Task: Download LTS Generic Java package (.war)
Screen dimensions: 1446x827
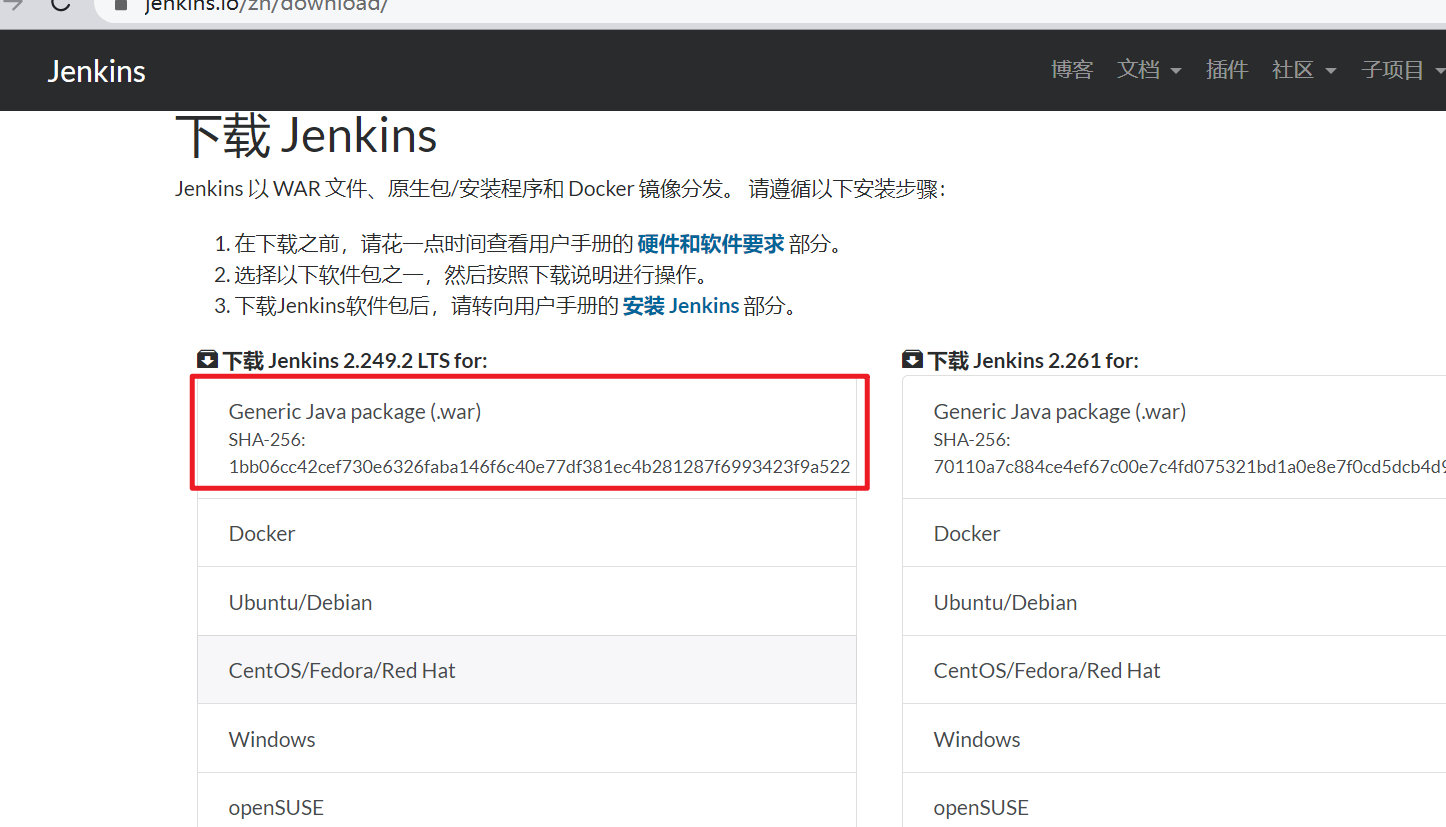Action: point(527,437)
